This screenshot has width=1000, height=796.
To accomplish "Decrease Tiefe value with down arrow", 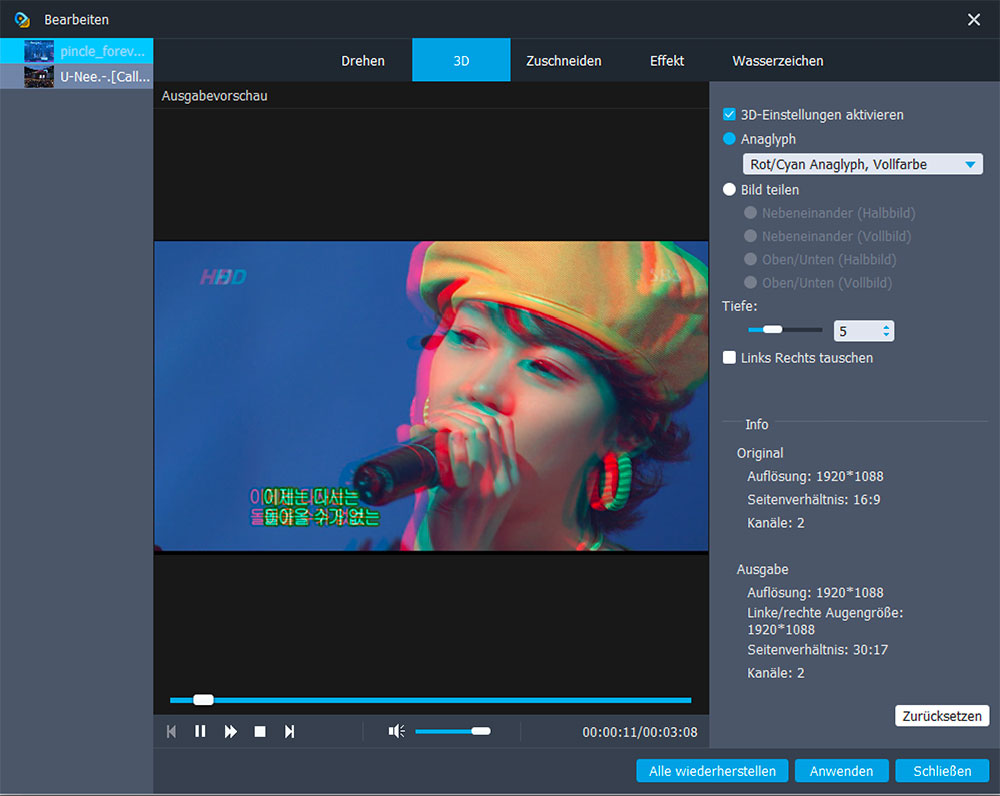I will [886, 335].
